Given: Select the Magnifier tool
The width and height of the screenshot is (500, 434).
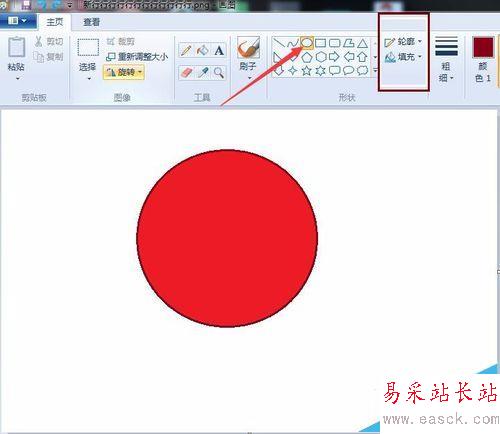Looking at the screenshot, I should coord(219,72).
